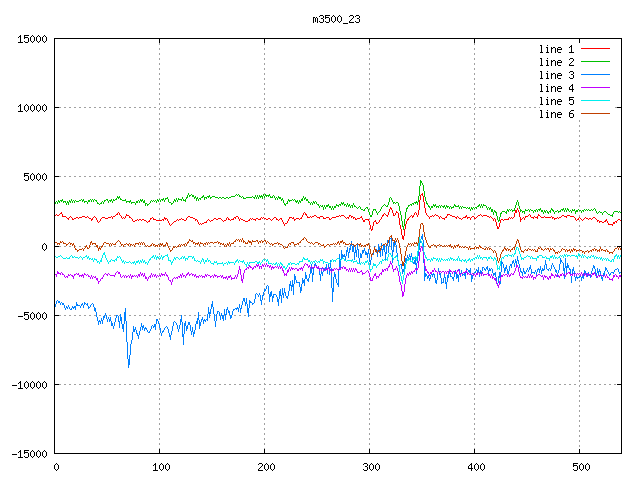Click the green line 2 legend sample
This screenshot has height=480, width=640.
[x=595, y=62]
